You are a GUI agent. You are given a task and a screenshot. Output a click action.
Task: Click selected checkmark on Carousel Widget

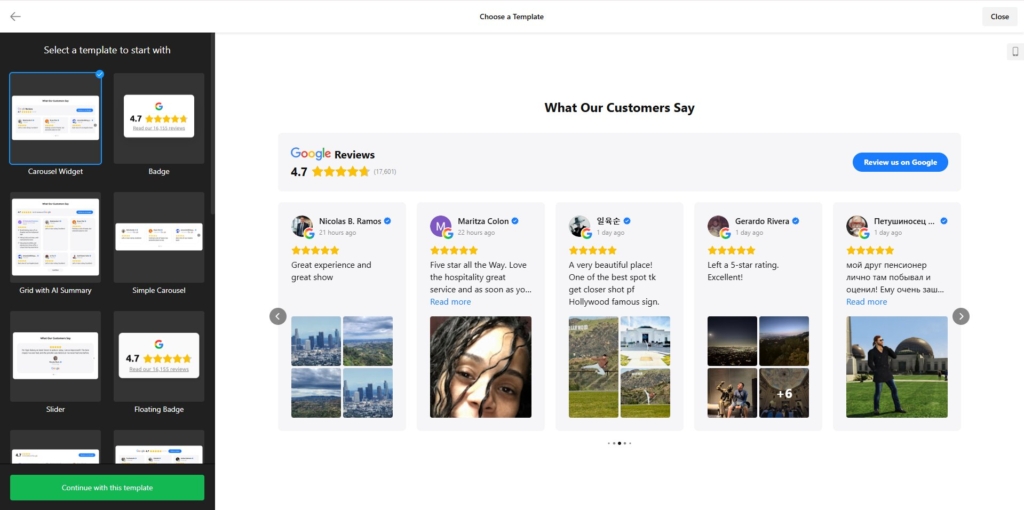point(99,74)
